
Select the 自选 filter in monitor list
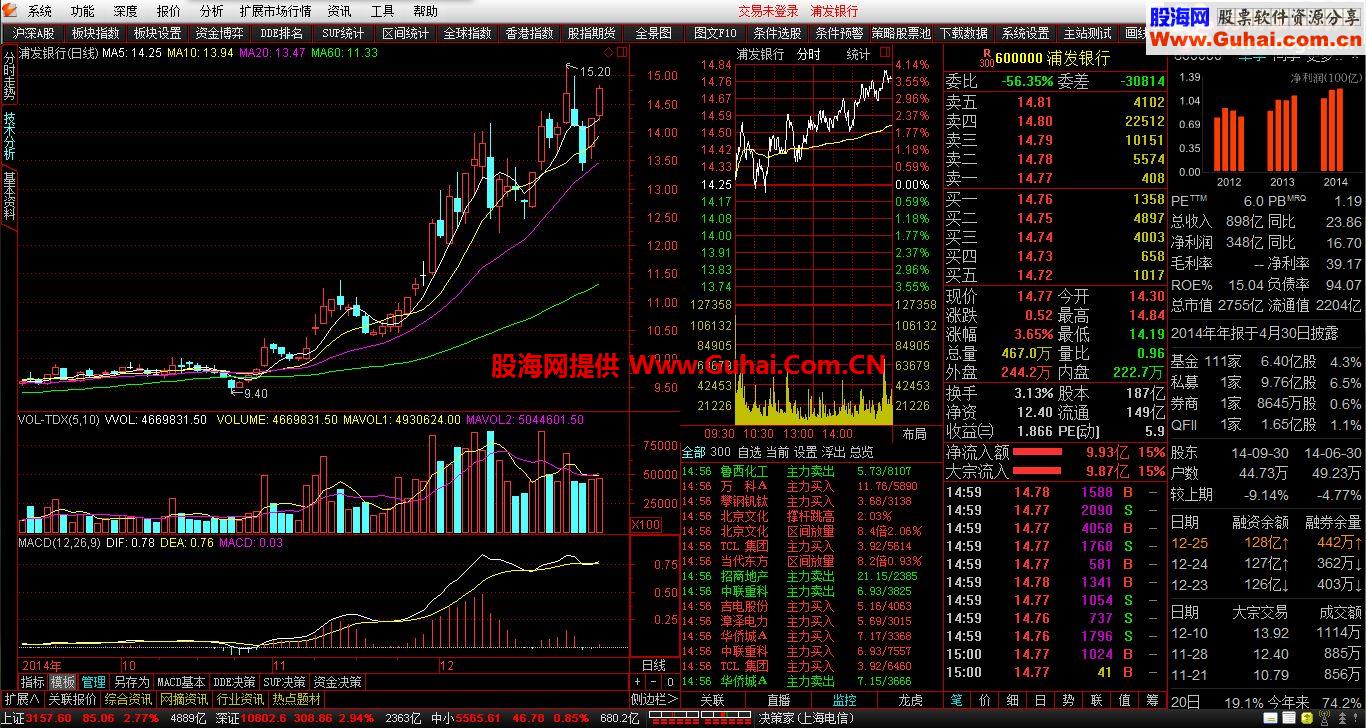[x=749, y=452]
